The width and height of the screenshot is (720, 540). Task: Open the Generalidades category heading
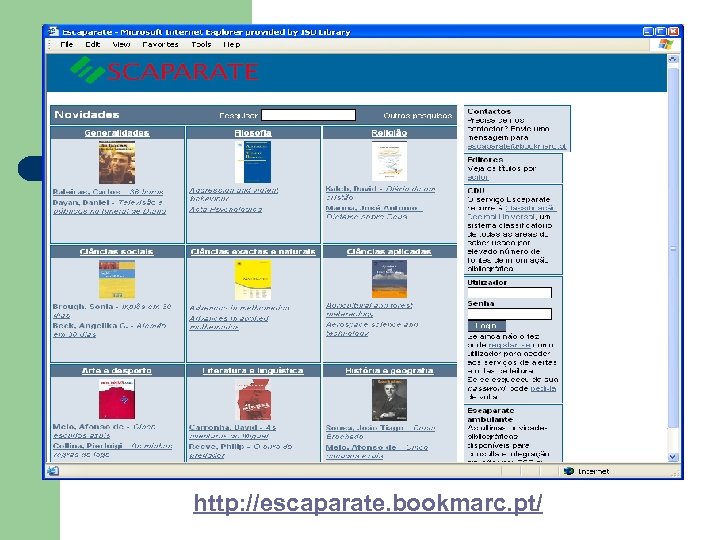click(117, 133)
